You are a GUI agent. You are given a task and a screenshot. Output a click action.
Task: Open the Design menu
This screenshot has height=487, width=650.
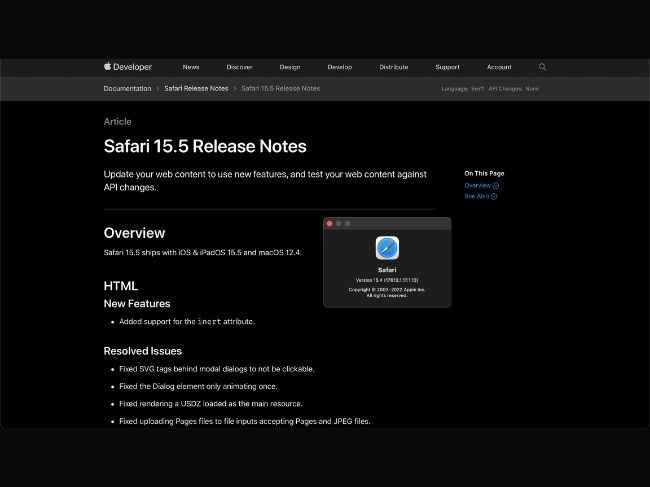click(290, 67)
